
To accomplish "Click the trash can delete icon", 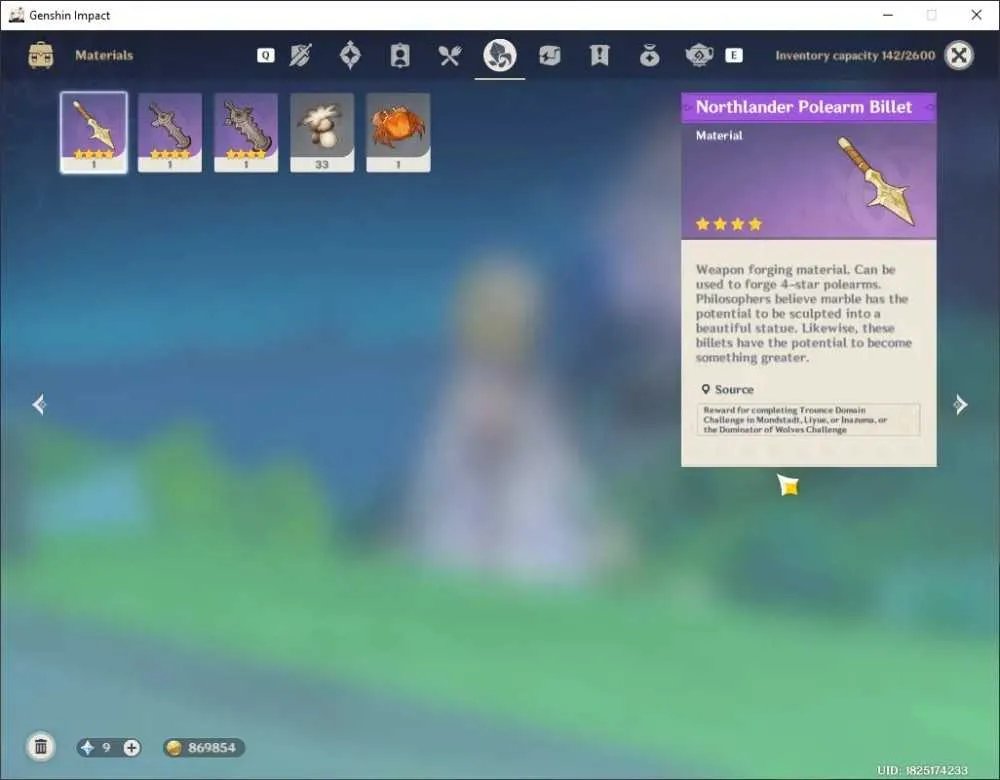I will [x=41, y=747].
